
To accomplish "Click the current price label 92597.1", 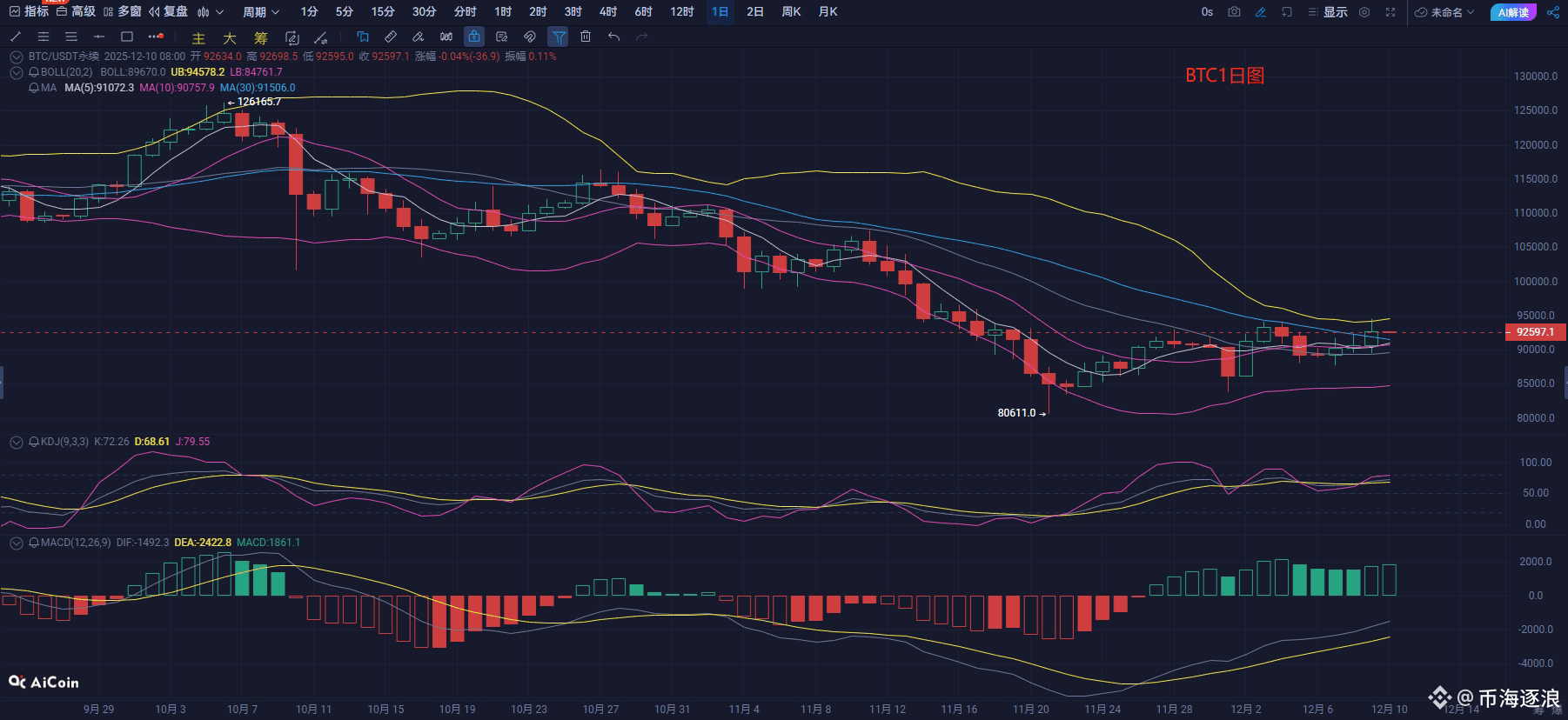I will tap(1535, 332).
